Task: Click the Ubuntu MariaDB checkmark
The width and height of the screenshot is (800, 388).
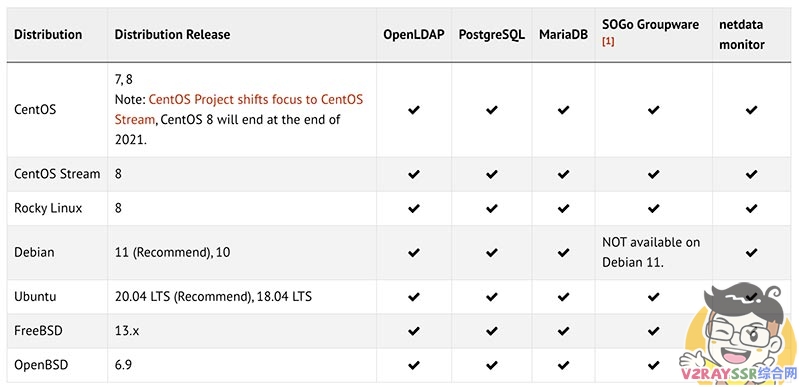Action: [x=563, y=296]
